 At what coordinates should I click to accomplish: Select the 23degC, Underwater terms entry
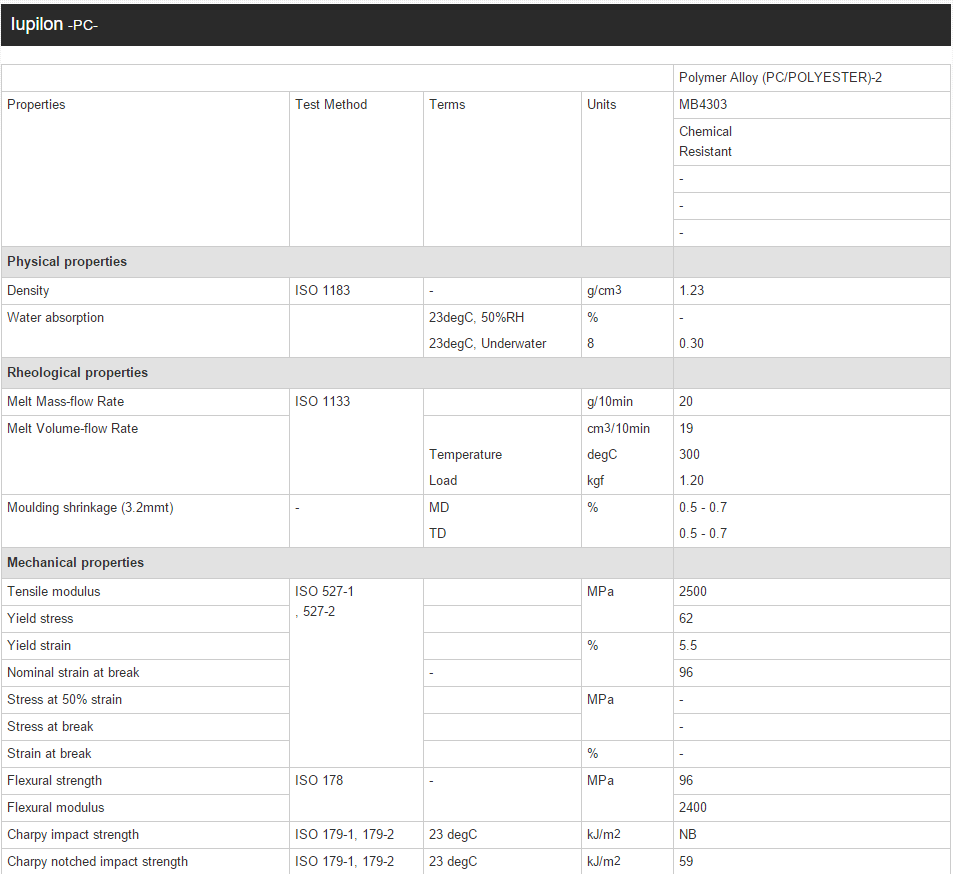tap(488, 344)
